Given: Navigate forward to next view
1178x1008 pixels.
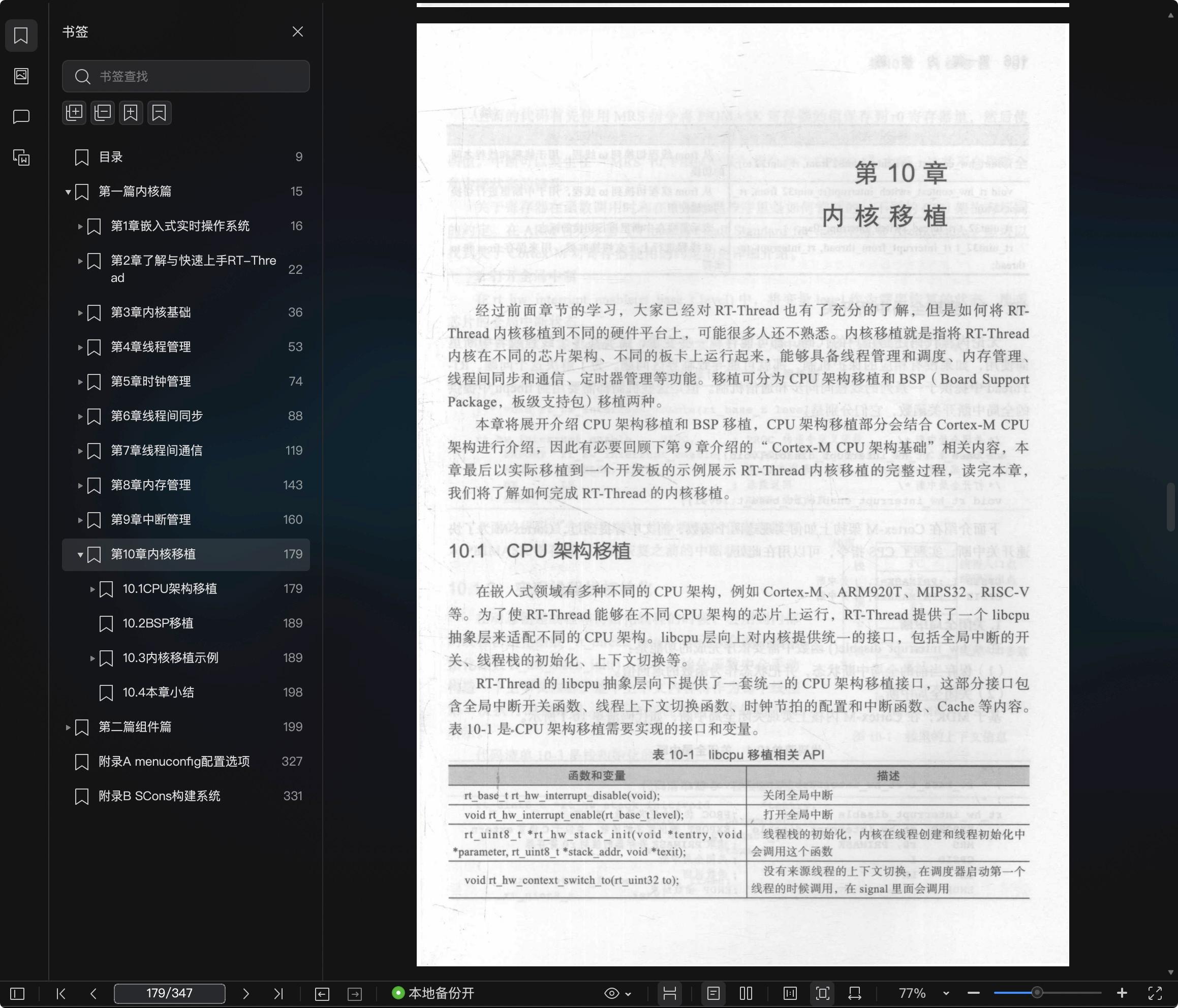Looking at the screenshot, I should coord(355,993).
